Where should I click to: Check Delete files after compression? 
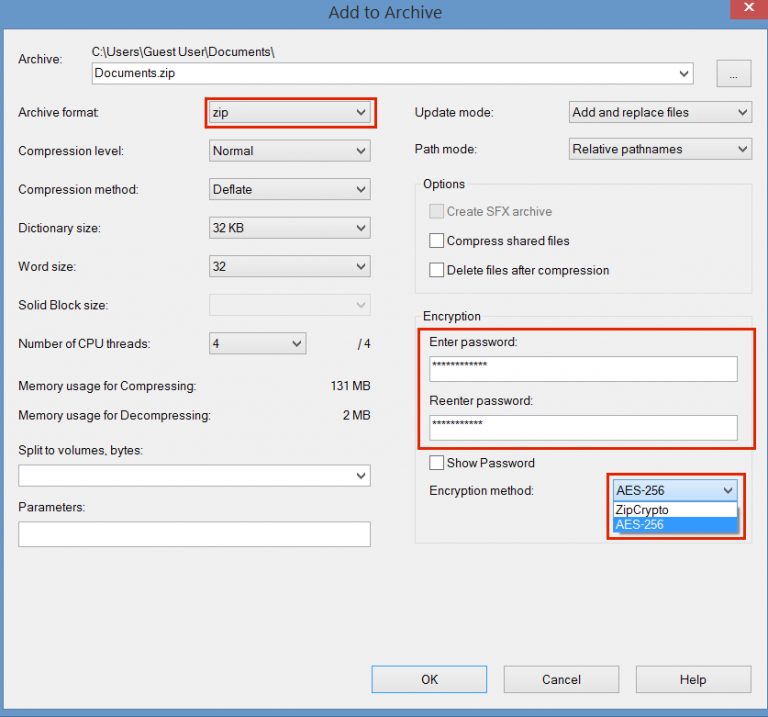[436, 270]
